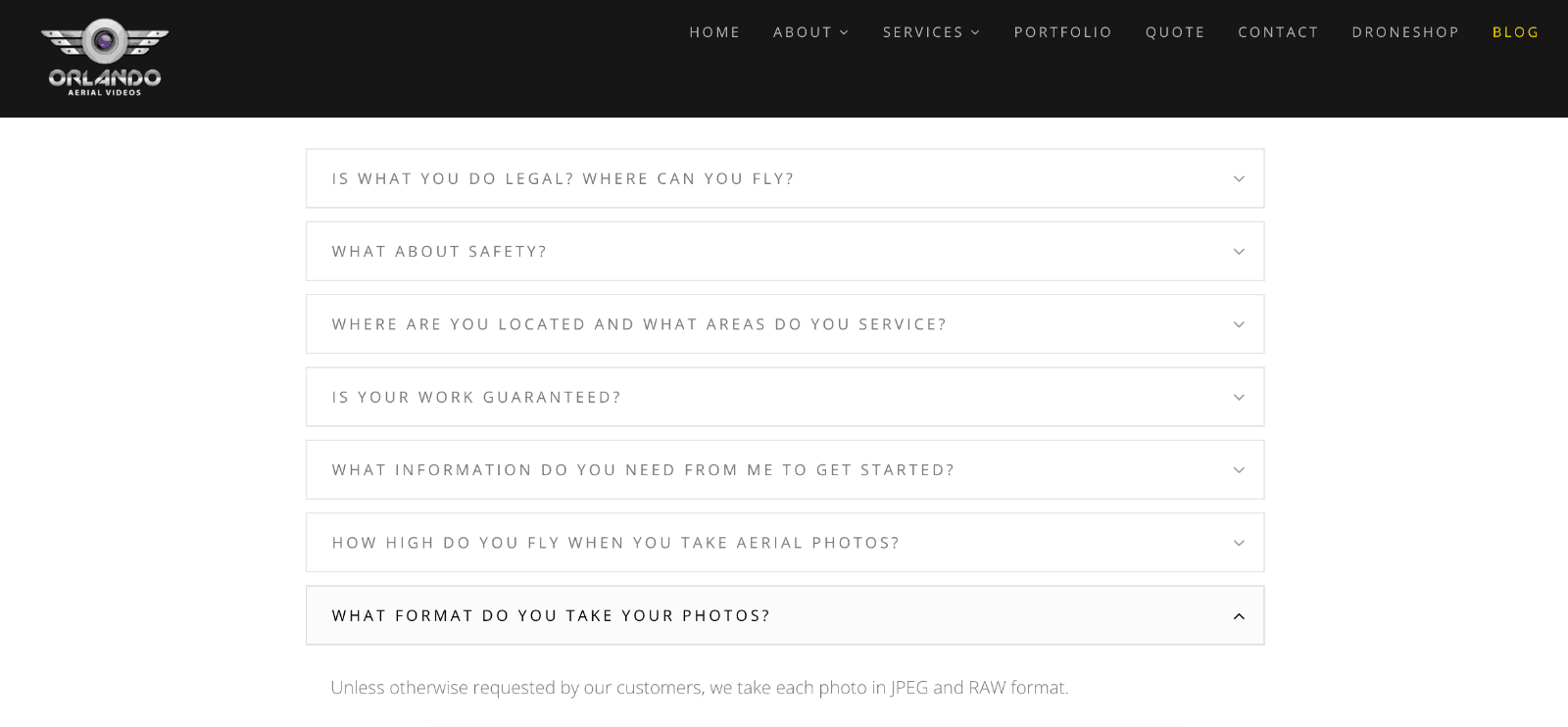Collapse photo format answer using up chevron
The width and height of the screenshot is (1568, 727).
coord(1239,616)
